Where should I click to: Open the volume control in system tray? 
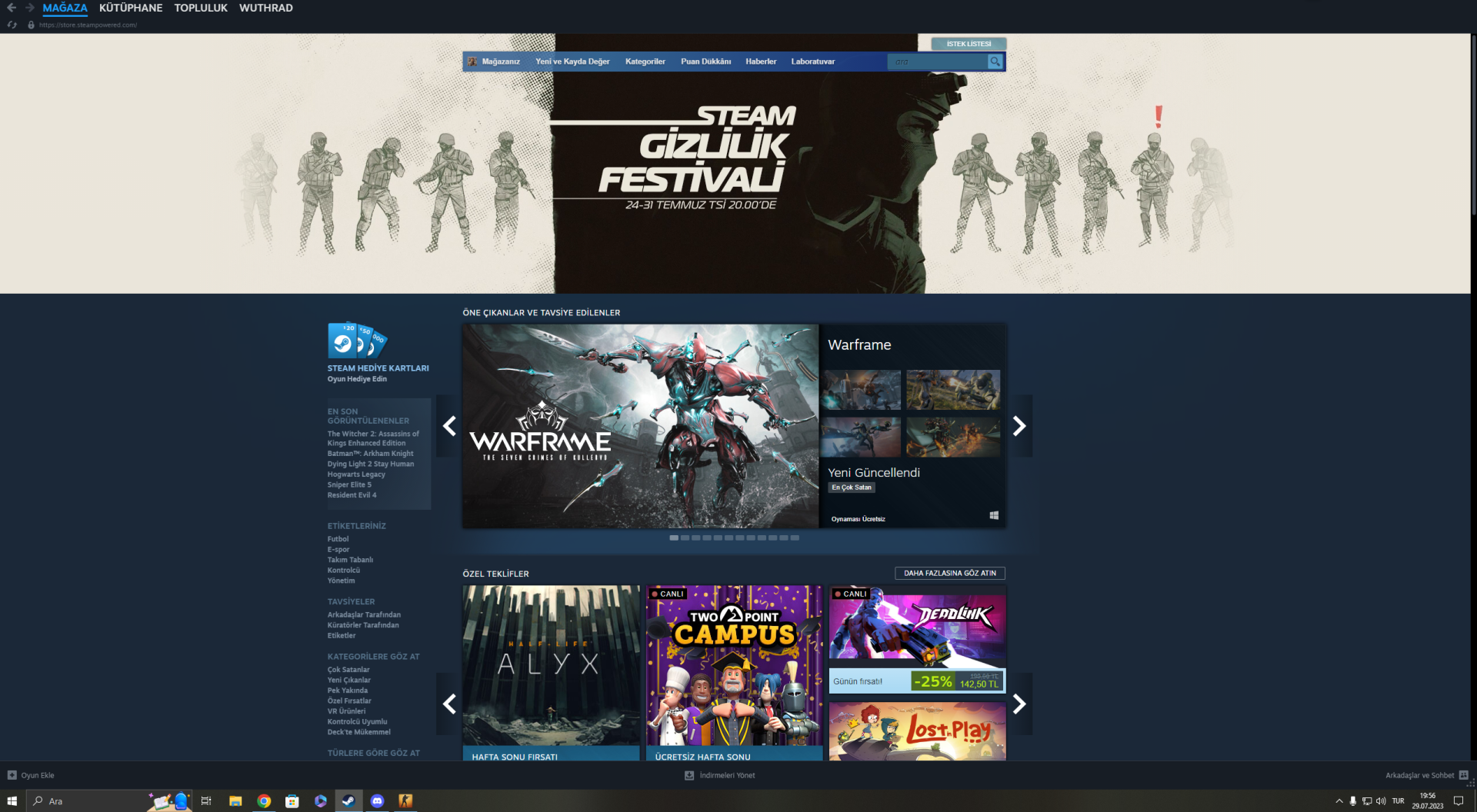(x=1381, y=801)
